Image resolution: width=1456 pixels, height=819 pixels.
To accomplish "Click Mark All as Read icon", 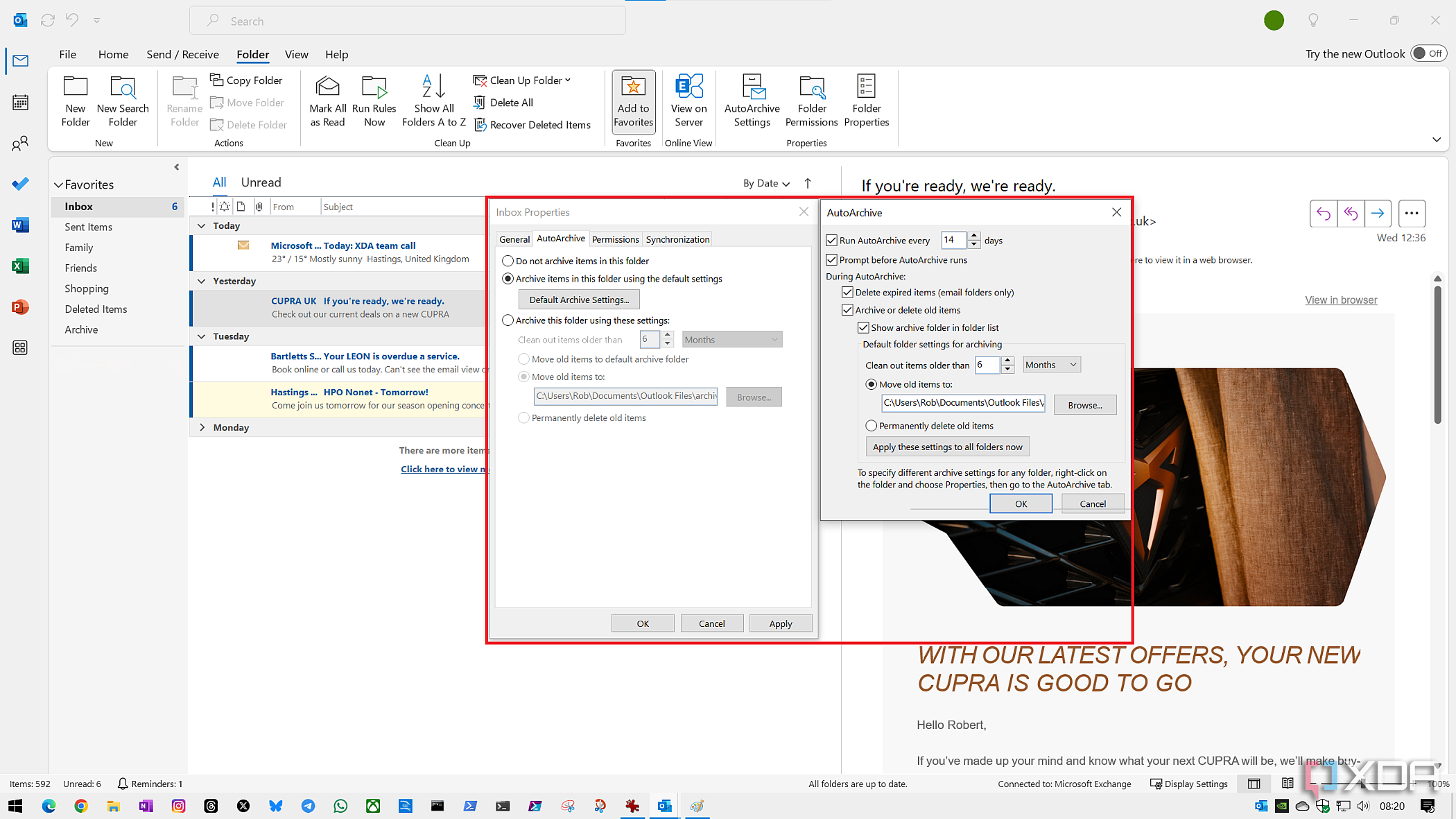I will (x=327, y=101).
